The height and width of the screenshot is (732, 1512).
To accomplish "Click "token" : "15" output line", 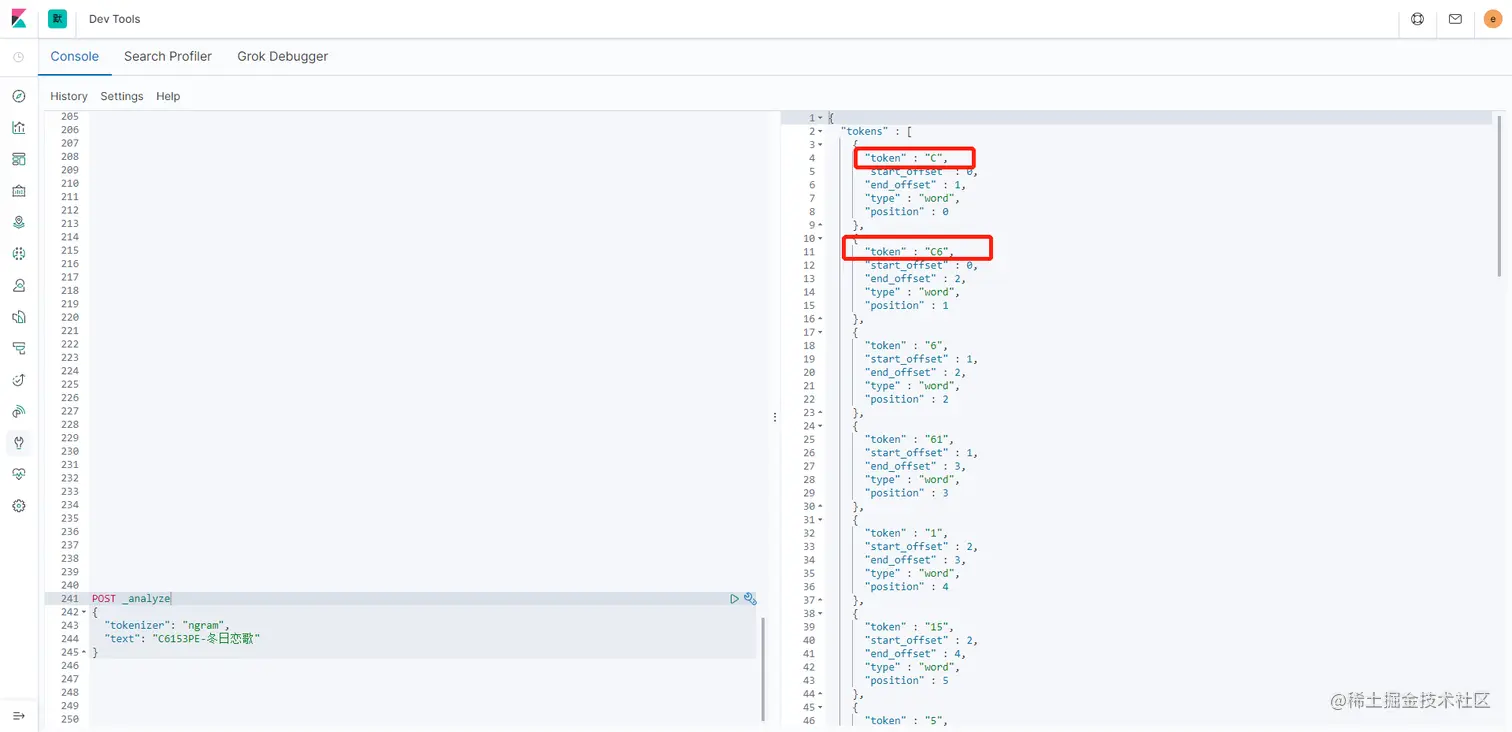I will tap(910, 627).
